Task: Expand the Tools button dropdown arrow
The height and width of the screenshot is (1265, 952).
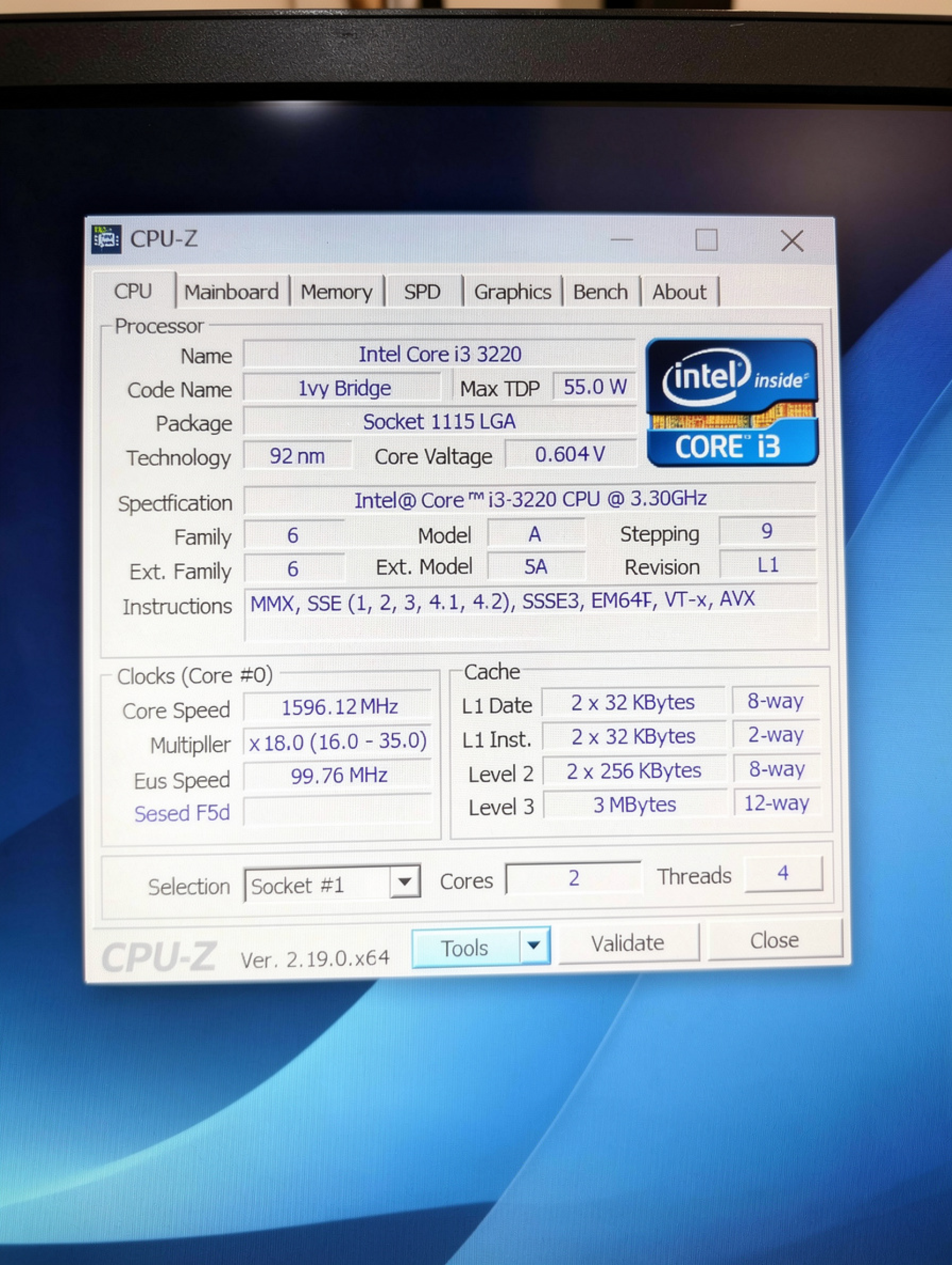Action: tap(535, 946)
